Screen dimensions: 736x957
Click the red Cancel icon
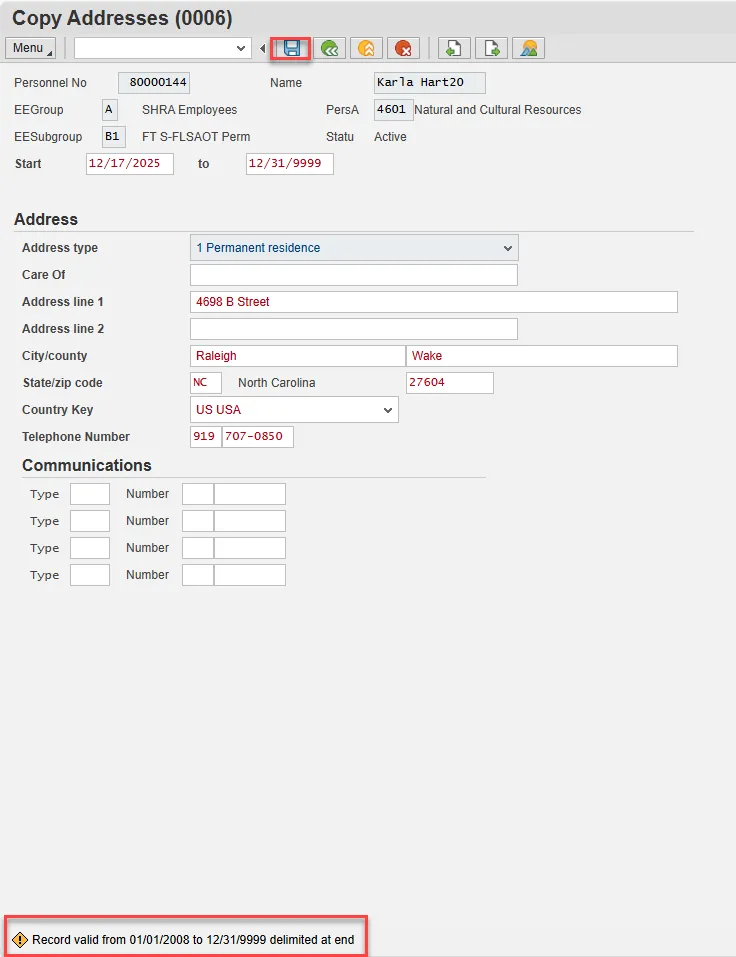coord(403,48)
